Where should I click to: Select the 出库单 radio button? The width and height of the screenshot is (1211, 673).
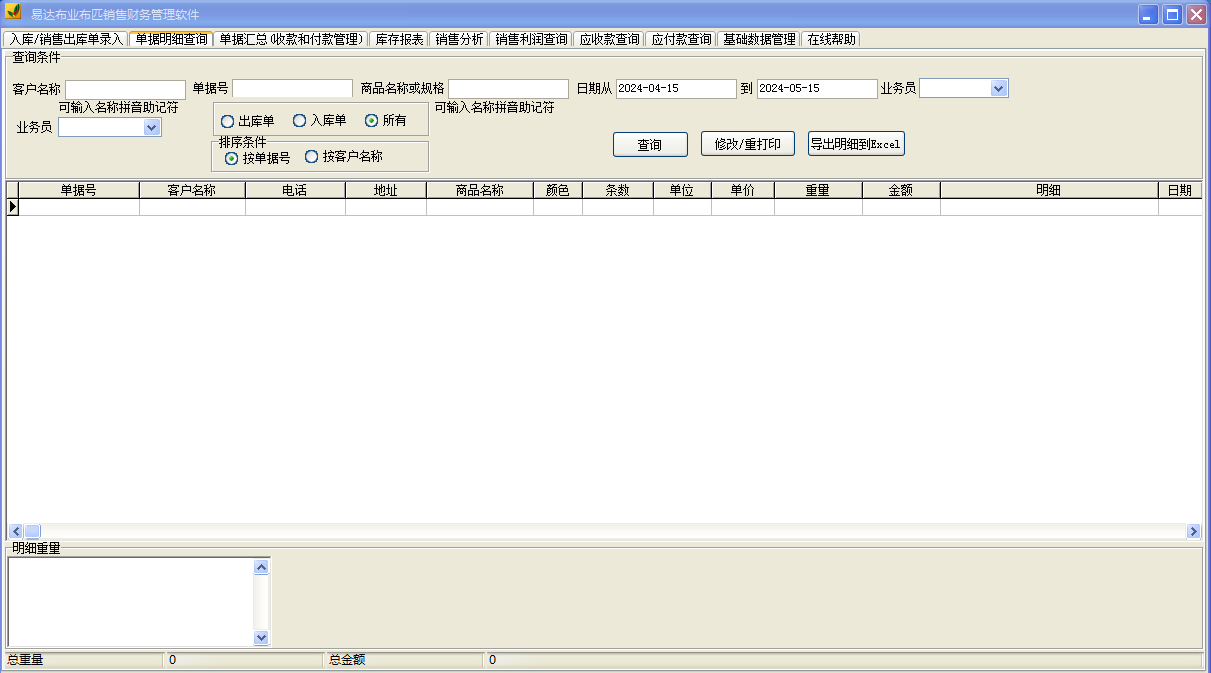click(x=247, y=120)
